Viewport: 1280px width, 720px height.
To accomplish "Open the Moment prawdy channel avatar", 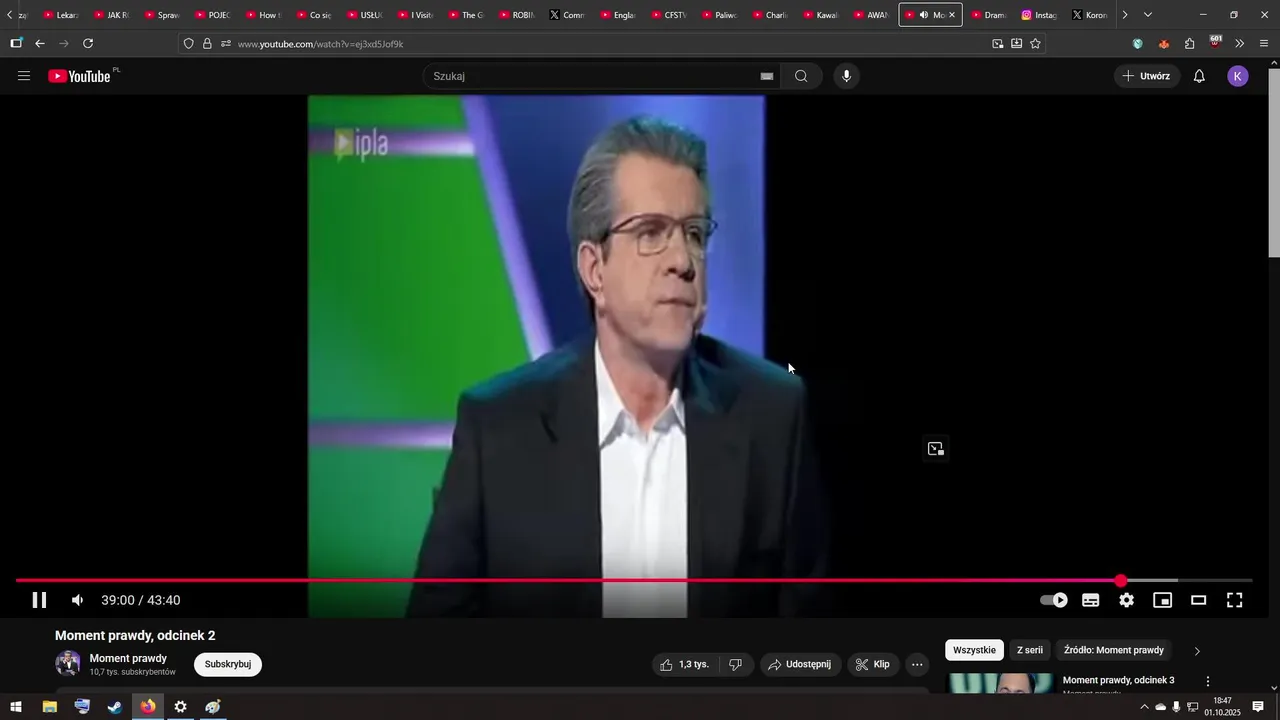I will point(68,663).
